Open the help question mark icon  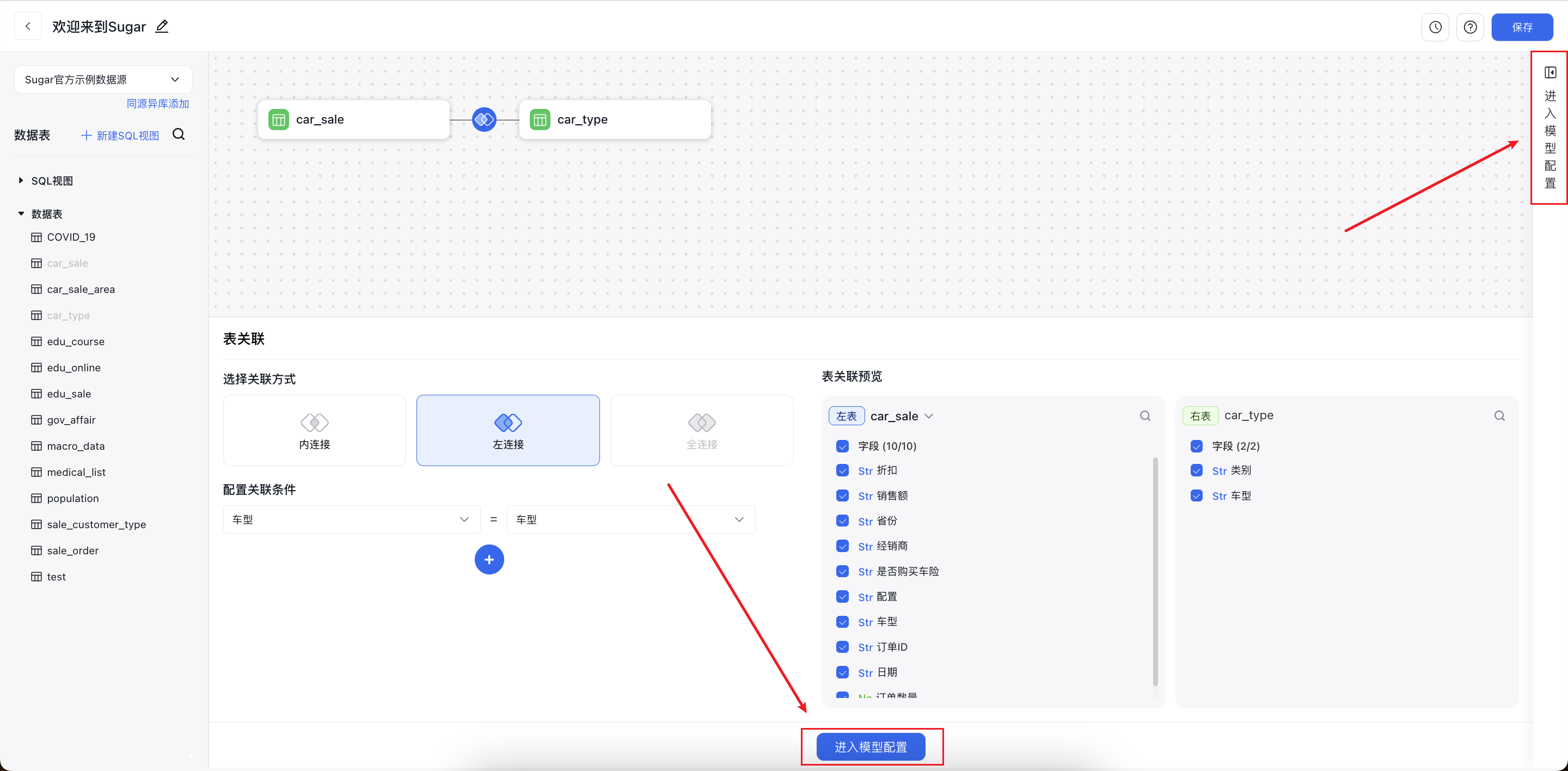[x=1470, y=27]
